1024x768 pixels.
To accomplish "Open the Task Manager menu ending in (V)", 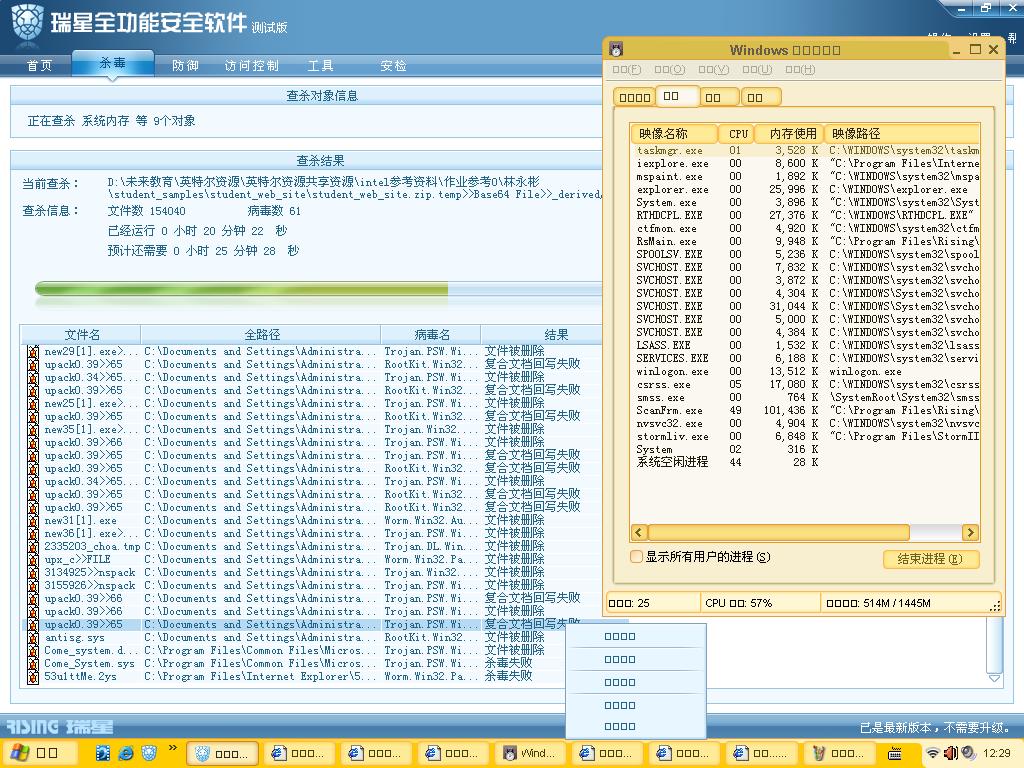I will (x=714, y=69).
